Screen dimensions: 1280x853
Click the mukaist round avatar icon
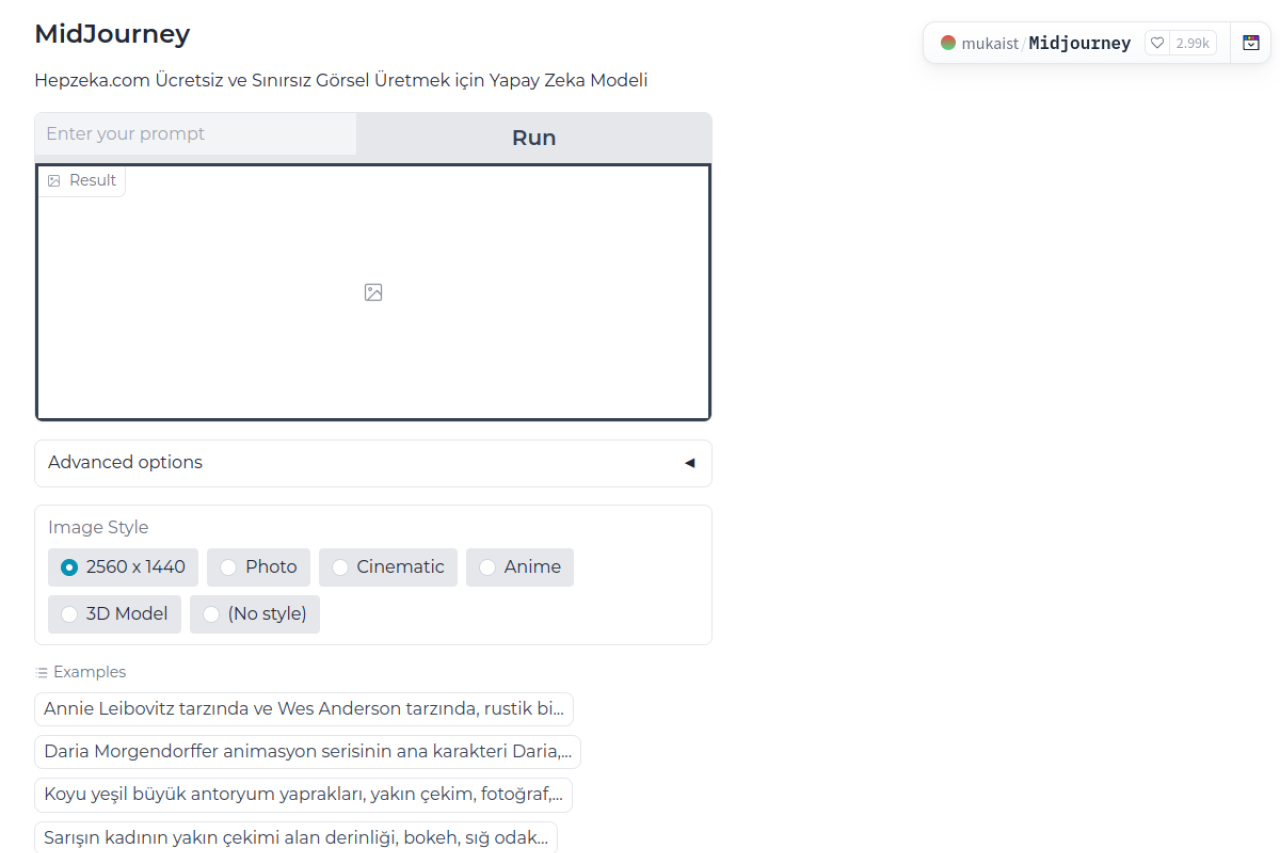tap(948, 43)
